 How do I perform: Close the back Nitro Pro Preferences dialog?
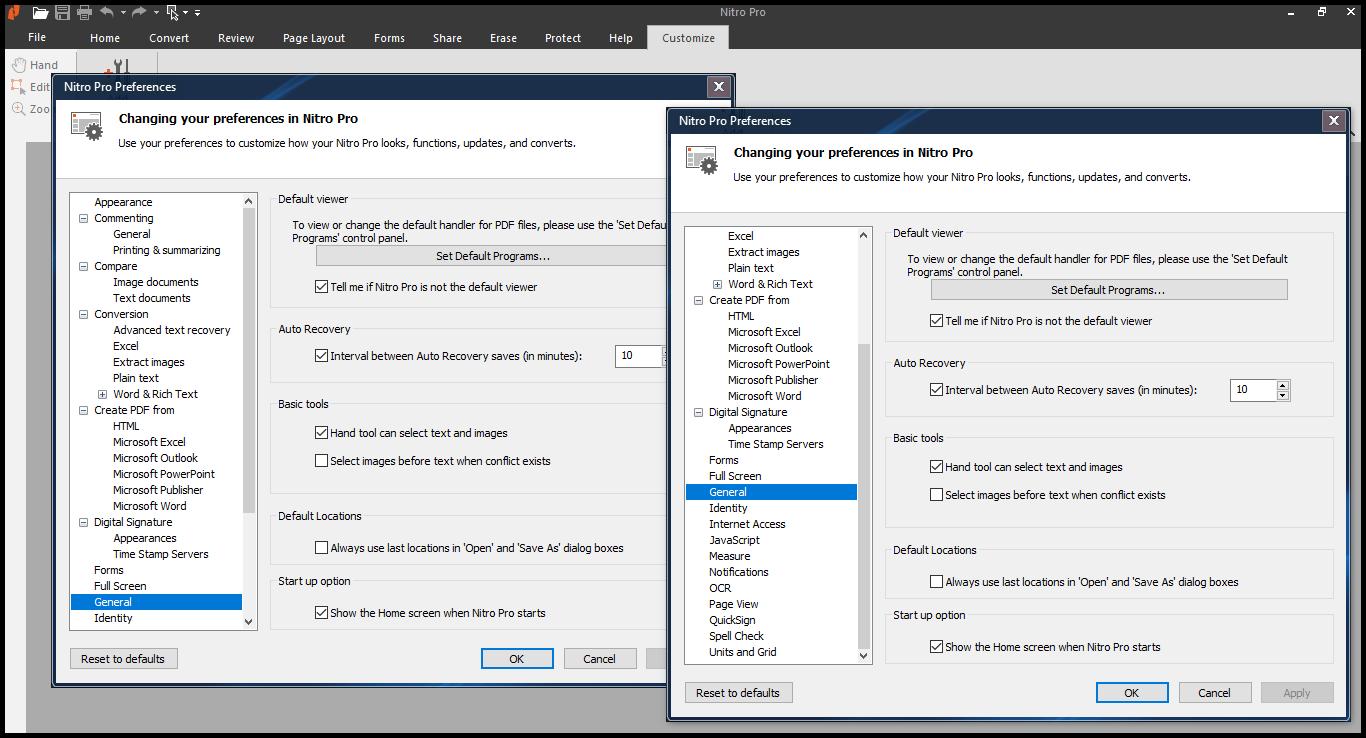(718, 86)
